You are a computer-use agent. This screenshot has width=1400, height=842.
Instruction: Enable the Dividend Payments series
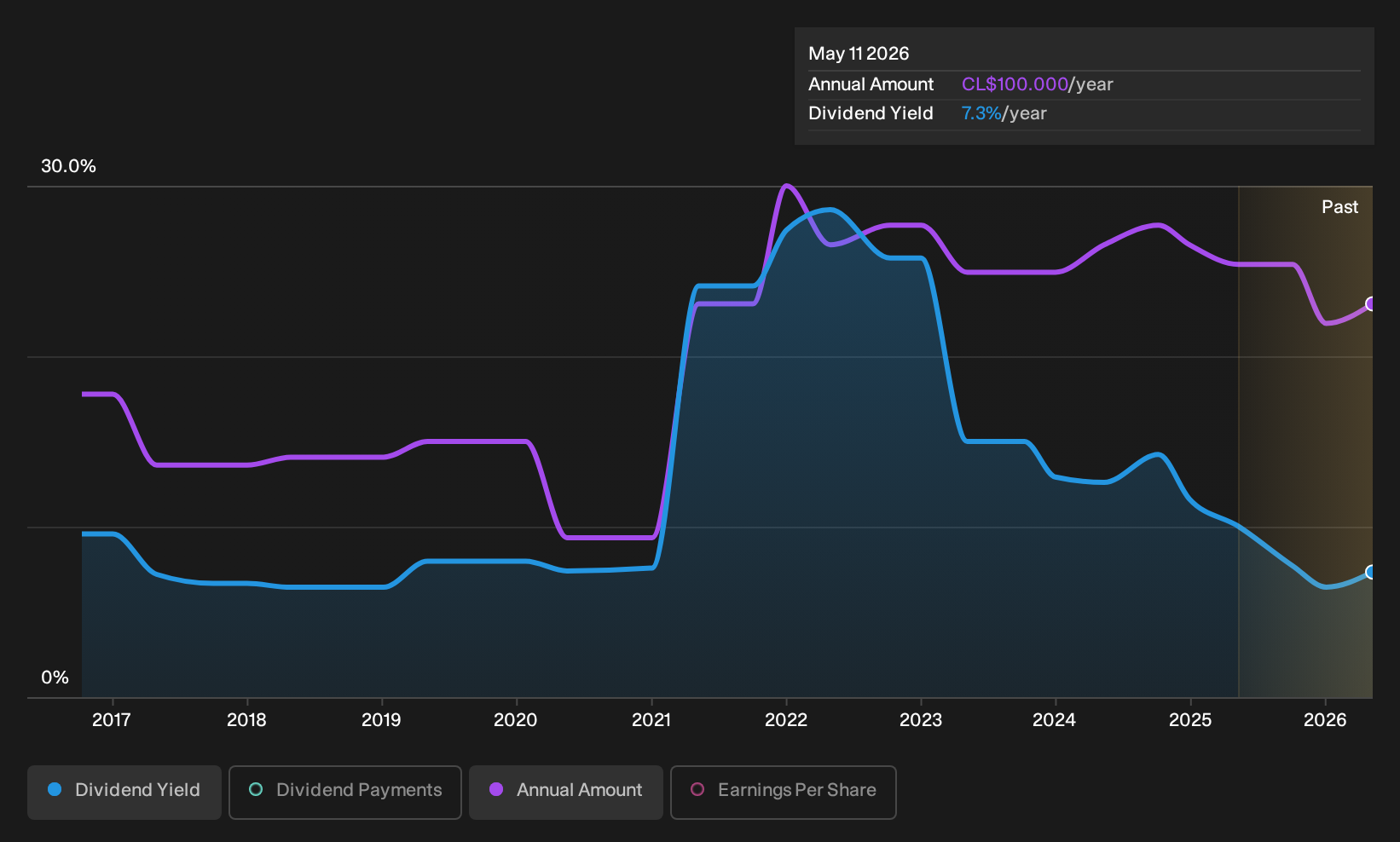tap(345, 792)
